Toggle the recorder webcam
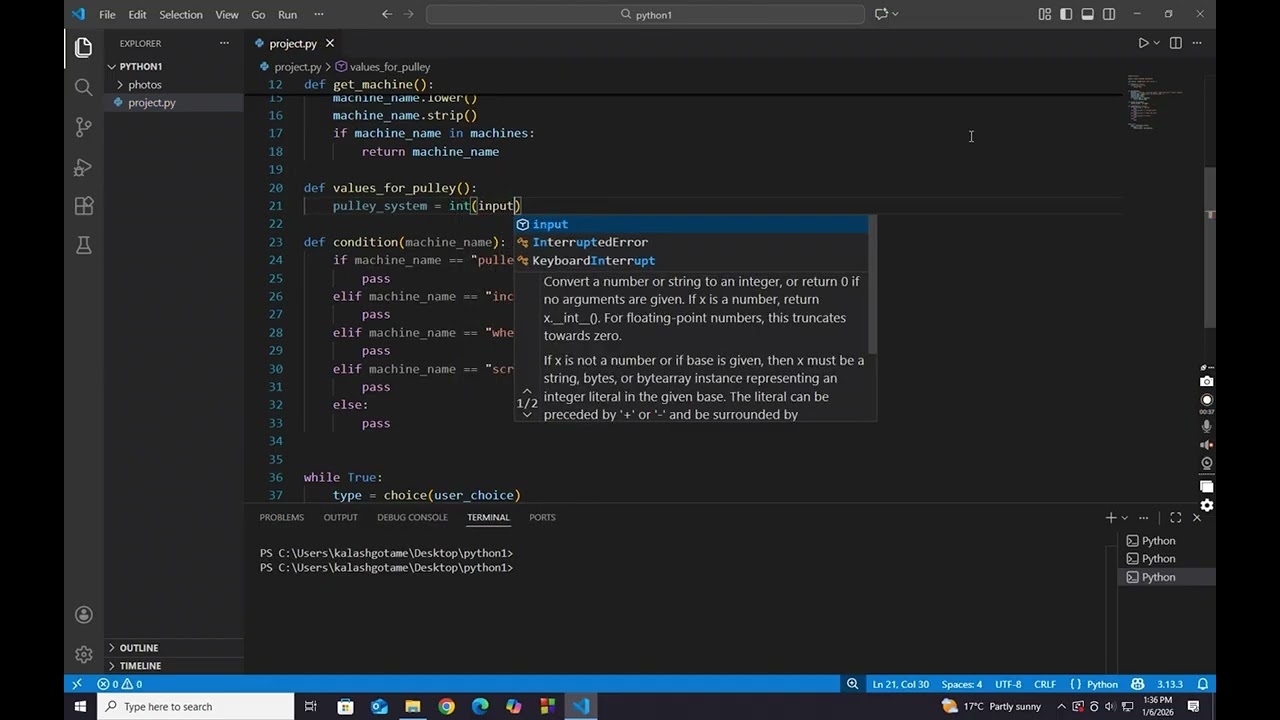 [x=1207, y=463]
